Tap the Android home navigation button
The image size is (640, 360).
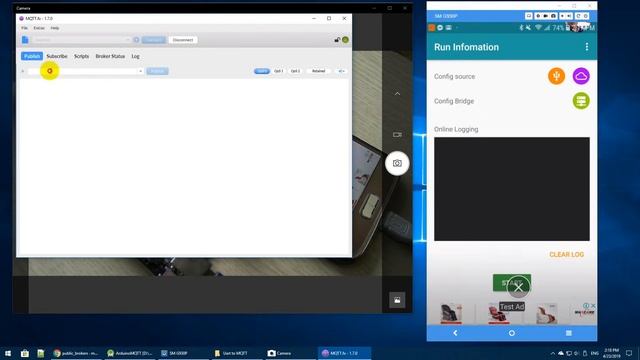(512, 333)
